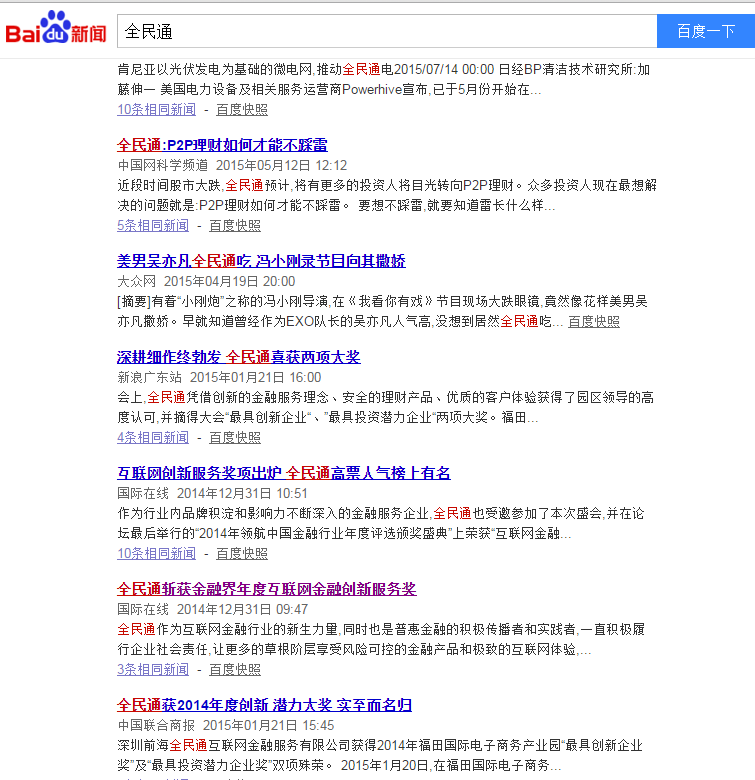
Task: Click snippet starting 会上,全民通凭借创新的金融服务理念
Action: coord(385,407)
